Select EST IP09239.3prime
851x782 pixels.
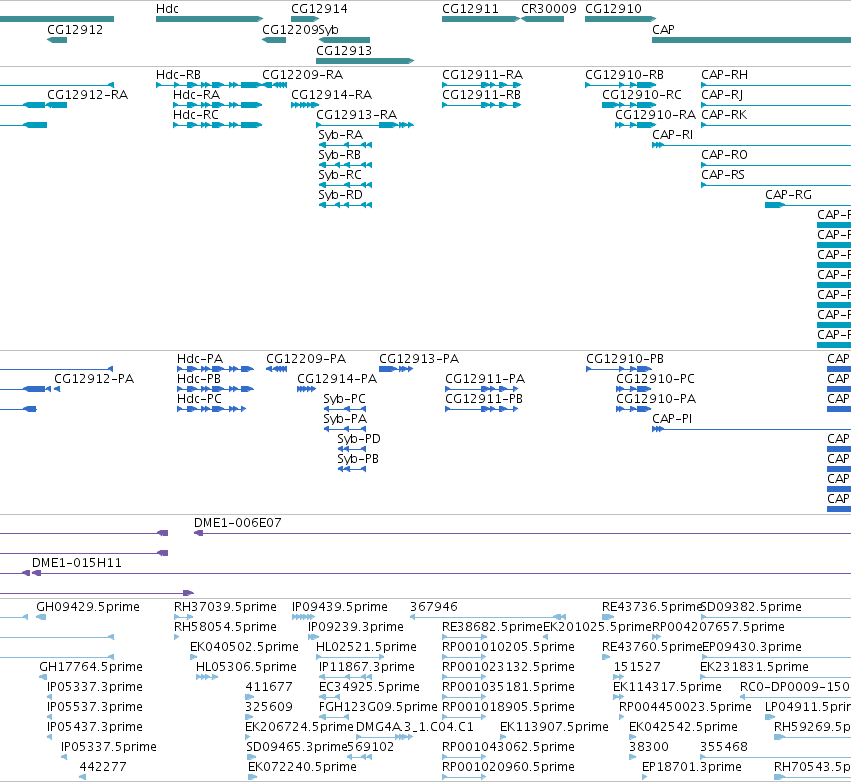click(x=356, y=627)
